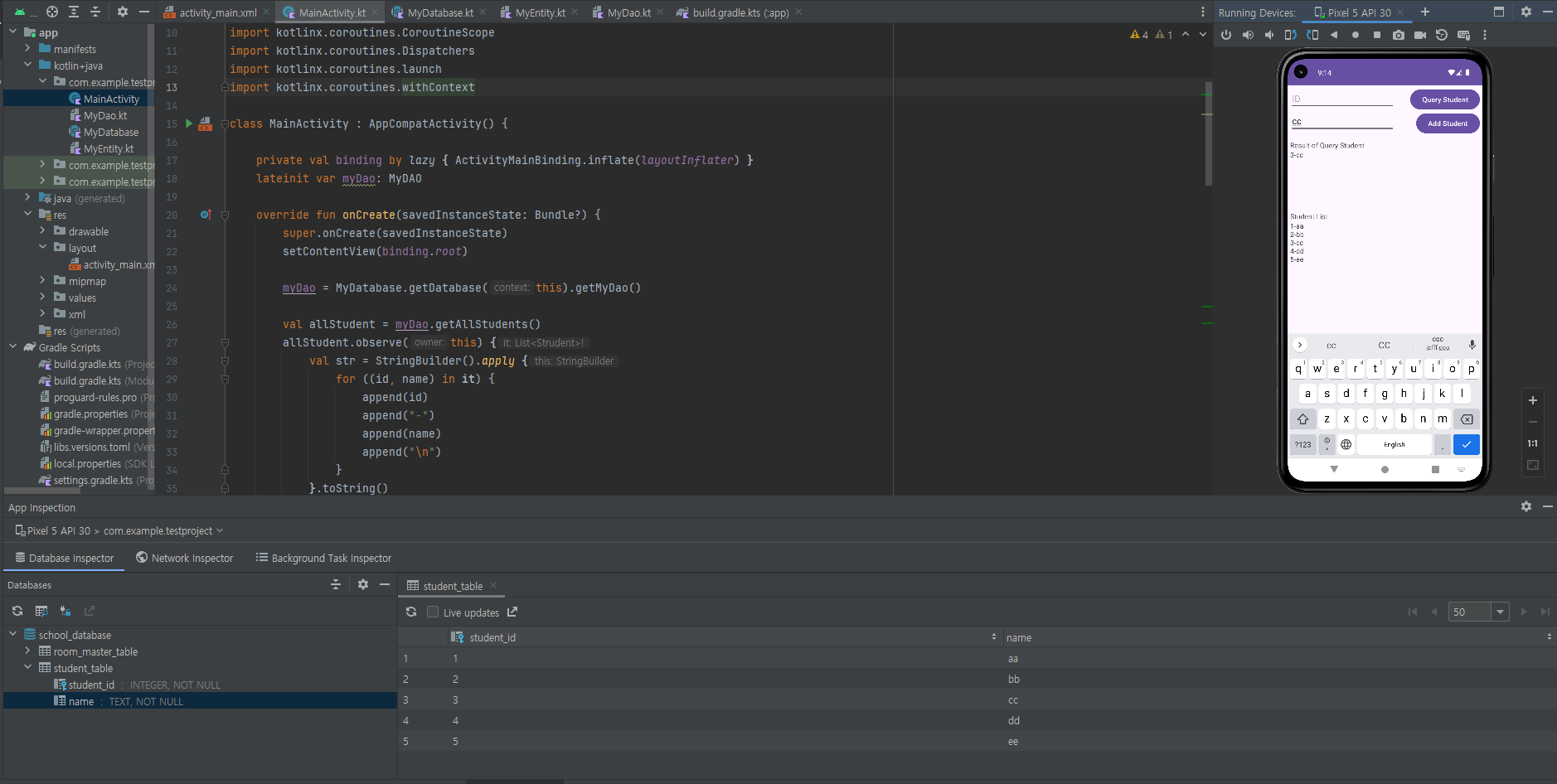
Task: Collapse school_database tree node
Action: 12,634
